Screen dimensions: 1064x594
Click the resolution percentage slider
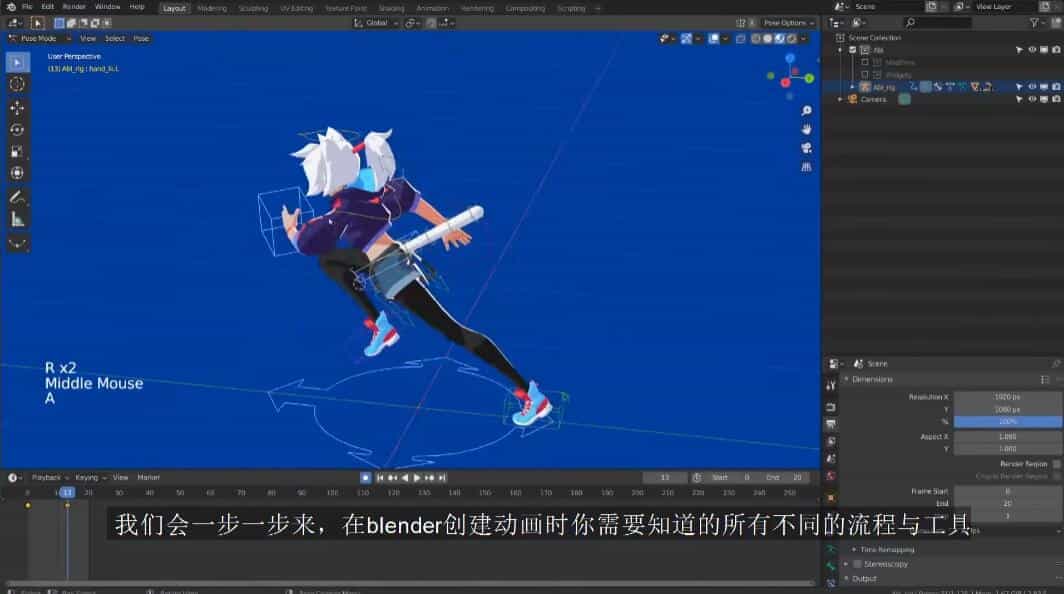pyautogui.click(x=1007, y=422)
